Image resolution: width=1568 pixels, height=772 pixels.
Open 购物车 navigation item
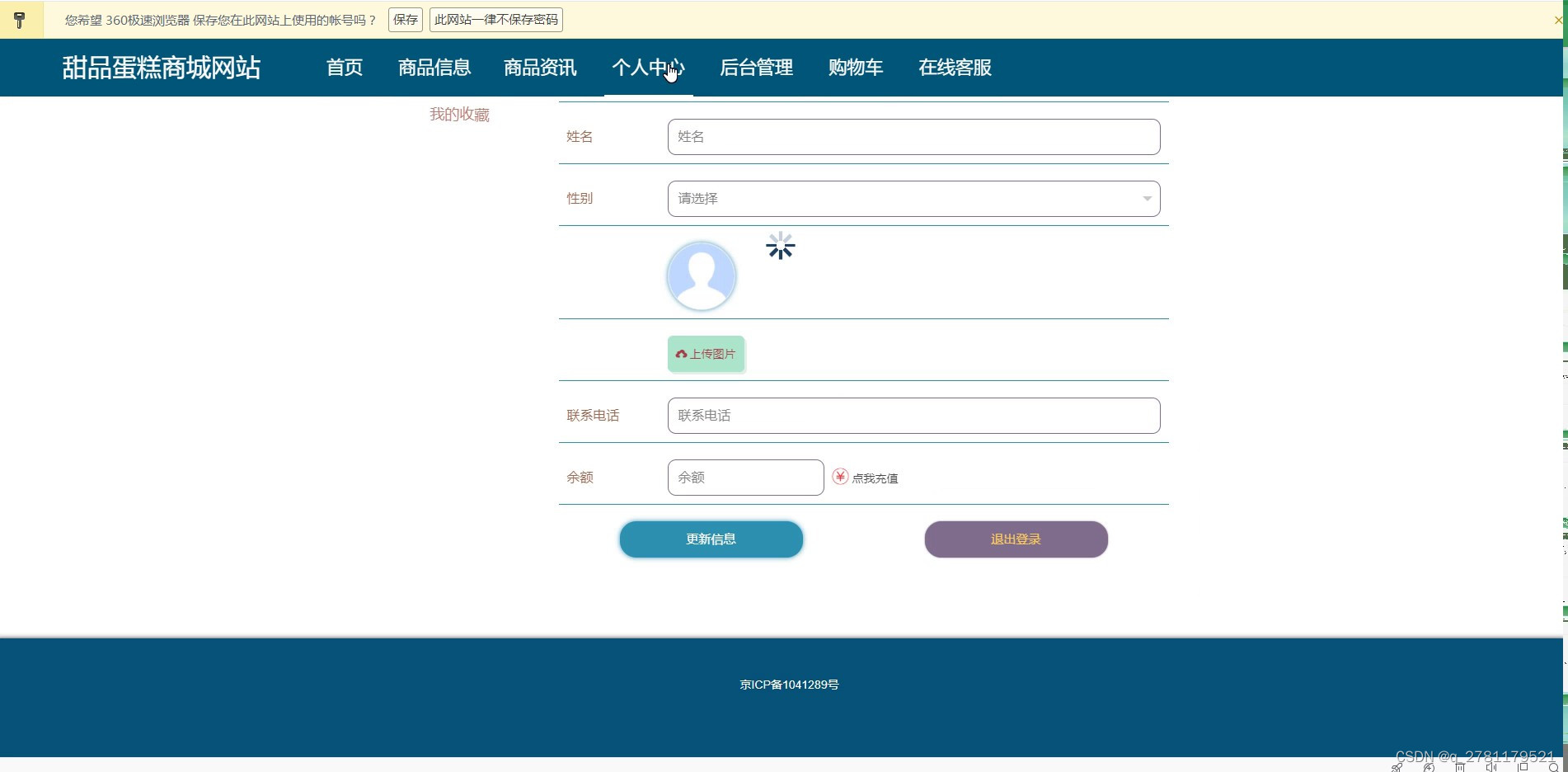(856, 68)
